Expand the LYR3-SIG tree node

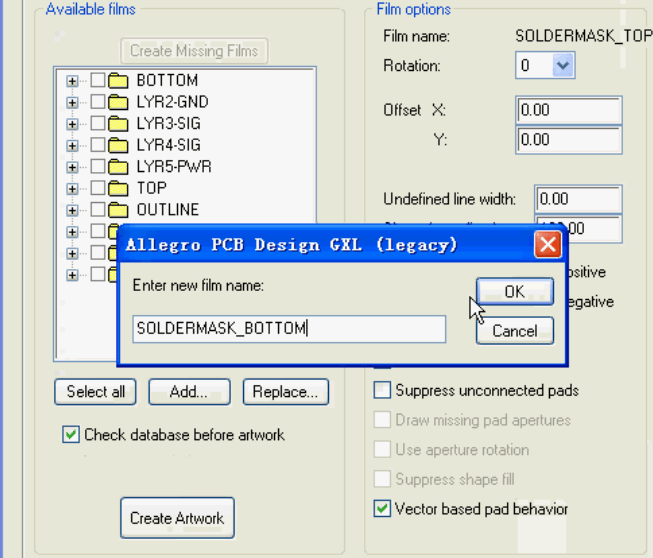click(72, 124)
